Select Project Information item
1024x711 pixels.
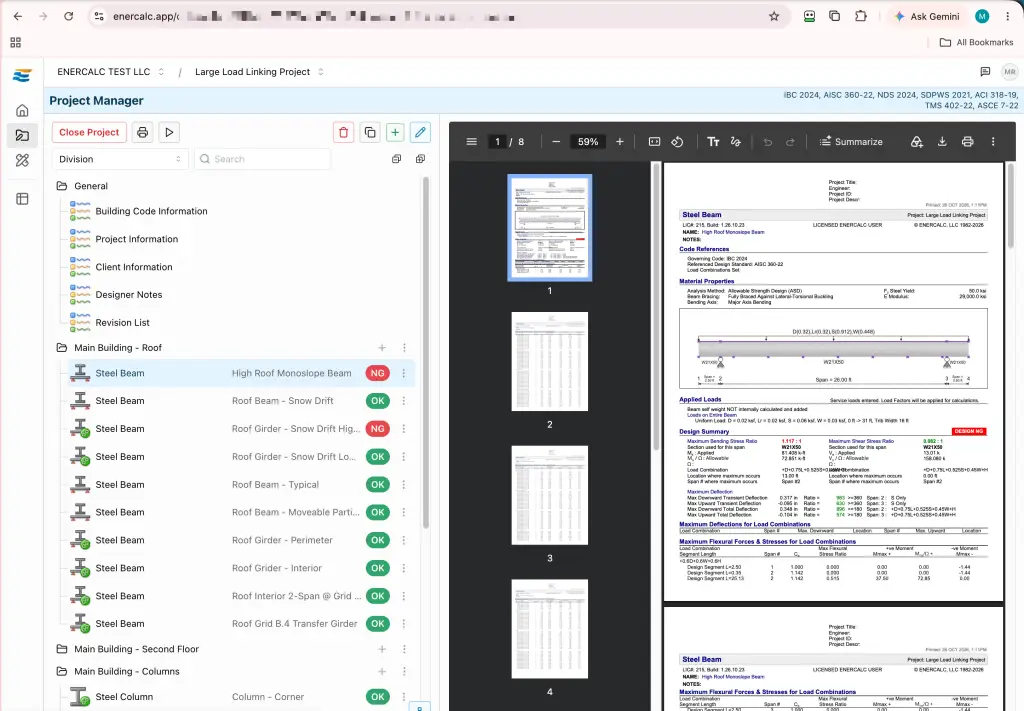pyautogui.click(x=136, y=240)
